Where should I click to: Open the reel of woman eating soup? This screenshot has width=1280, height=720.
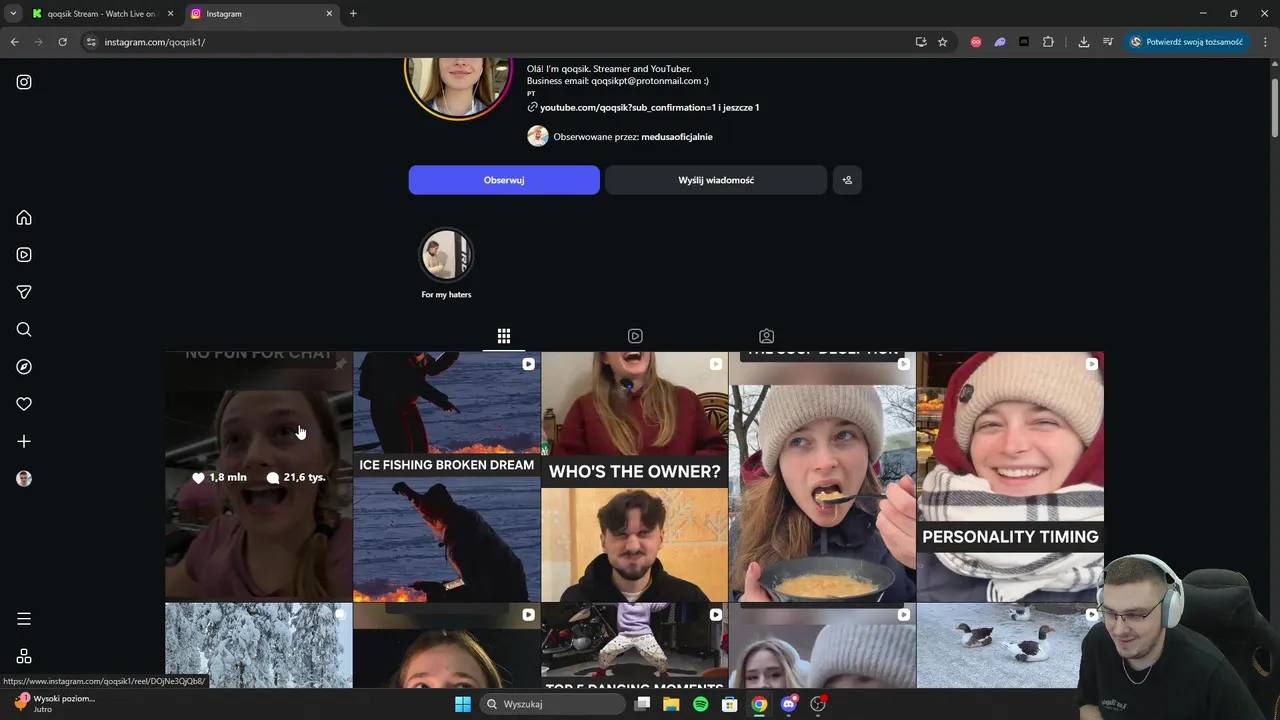pyautogui.click(x=822, y=477)
